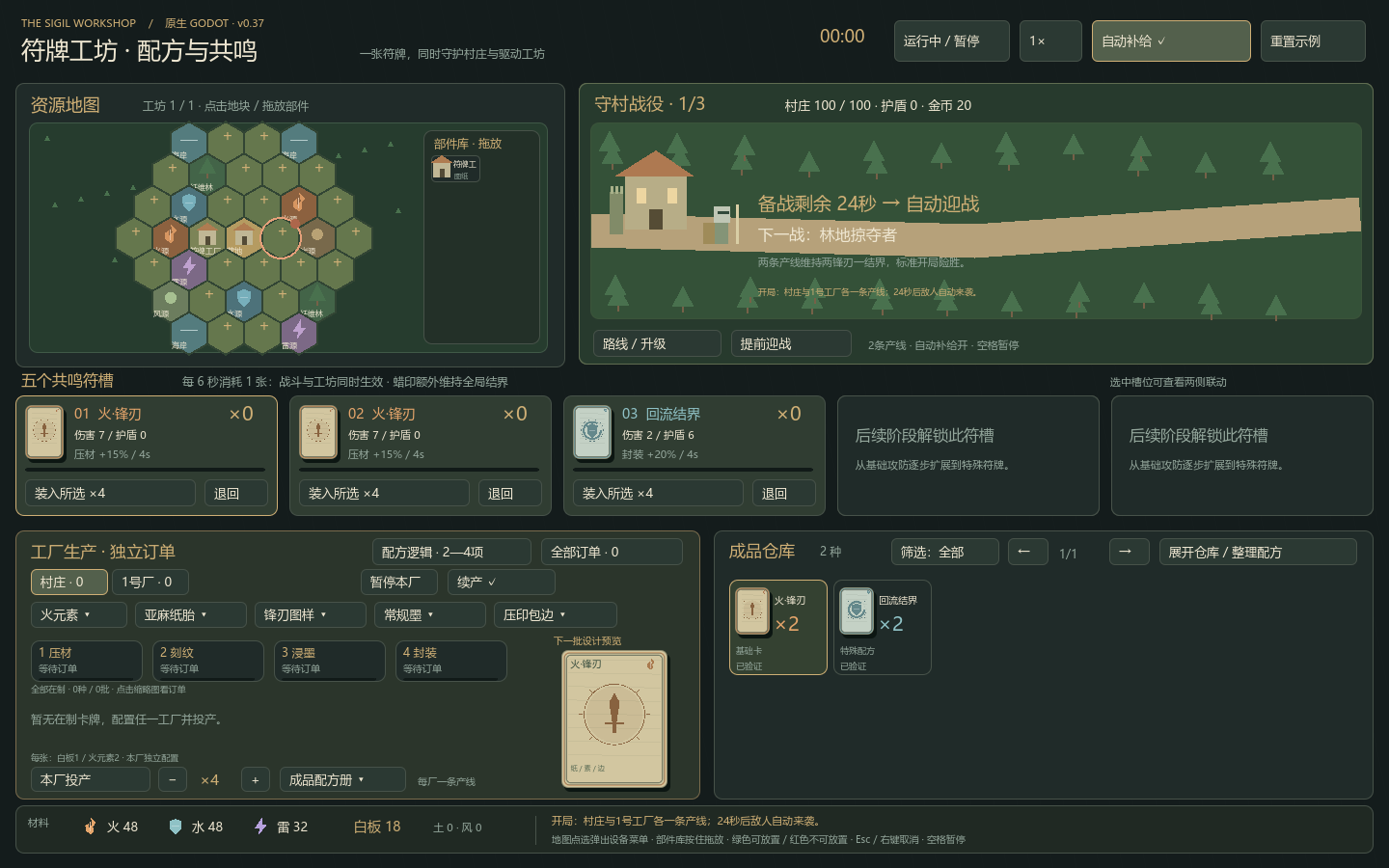Switch to 村庄 · 0 tab
1389x868 pixels.
(x=68, y=582)
